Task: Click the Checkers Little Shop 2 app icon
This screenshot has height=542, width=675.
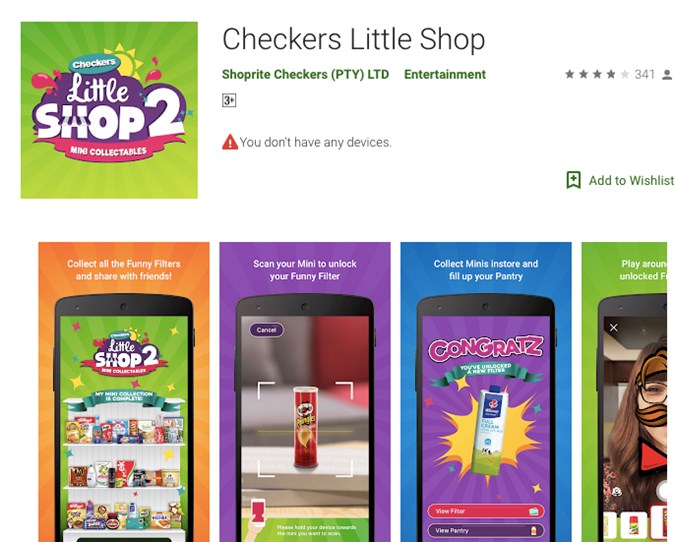Action: click(x=109, y=110)
